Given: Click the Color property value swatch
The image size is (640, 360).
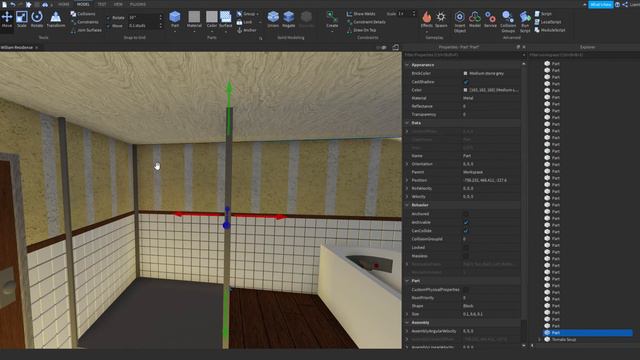Looking at the screenshot, I should (465, 90).
